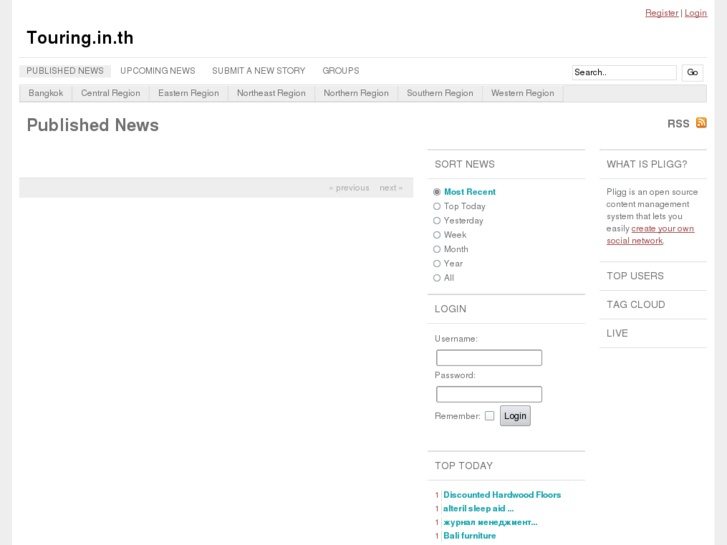Open the Northeast Region category
Image resolution: width=727 pixels, height=545 pixels.
(271, 93)
